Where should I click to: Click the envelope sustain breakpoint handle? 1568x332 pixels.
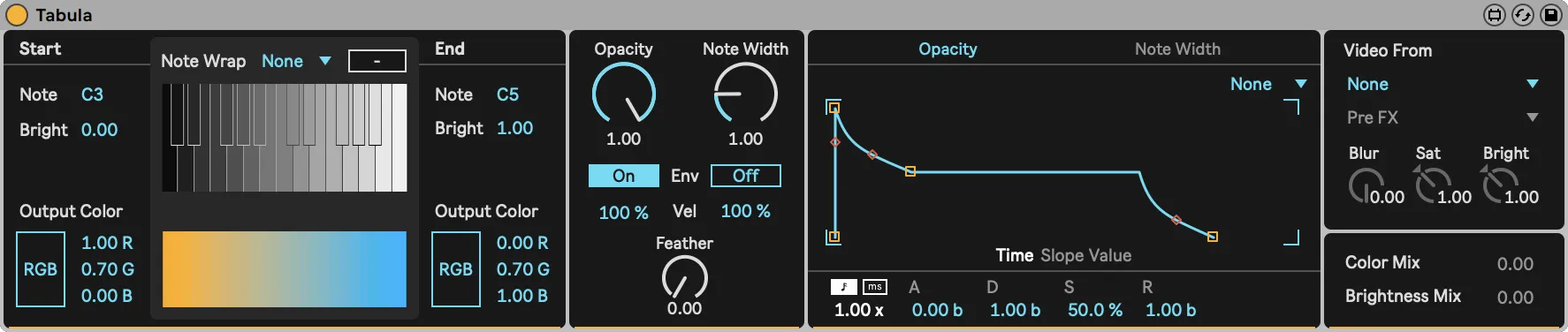[x=910, y=171]
